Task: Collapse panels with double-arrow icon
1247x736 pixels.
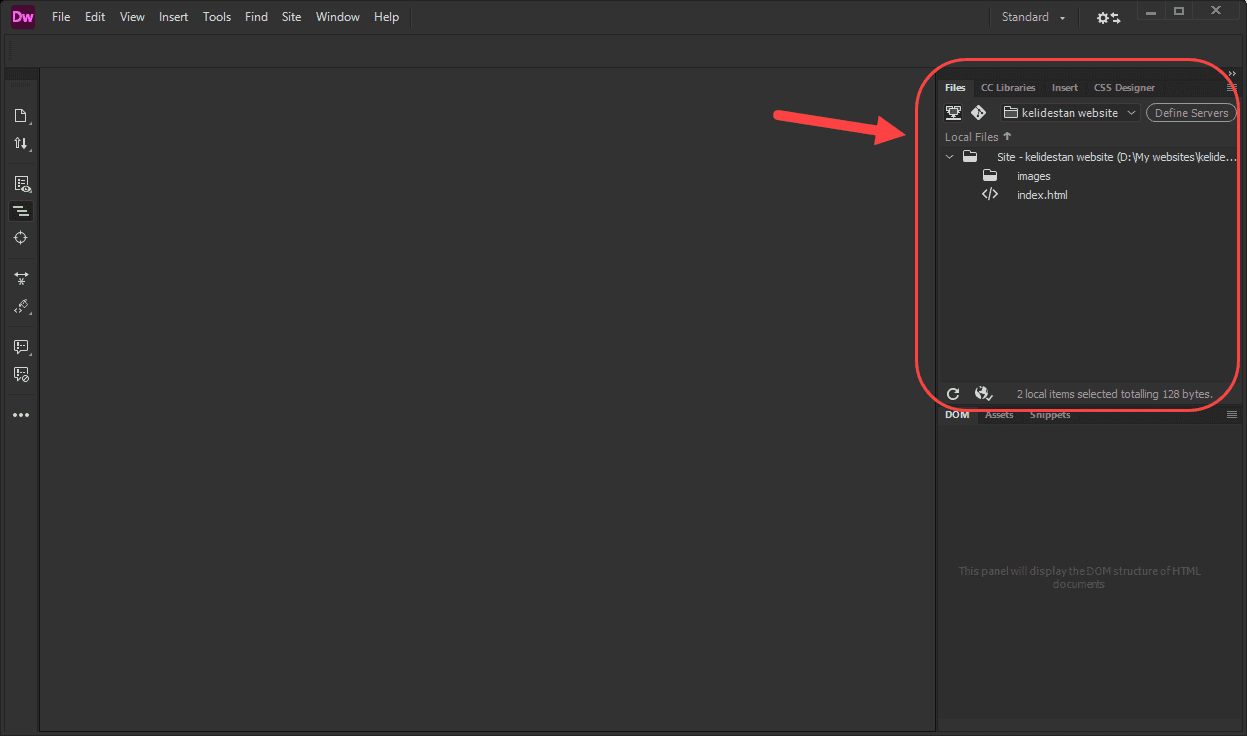Action: tap(1232, 73)
